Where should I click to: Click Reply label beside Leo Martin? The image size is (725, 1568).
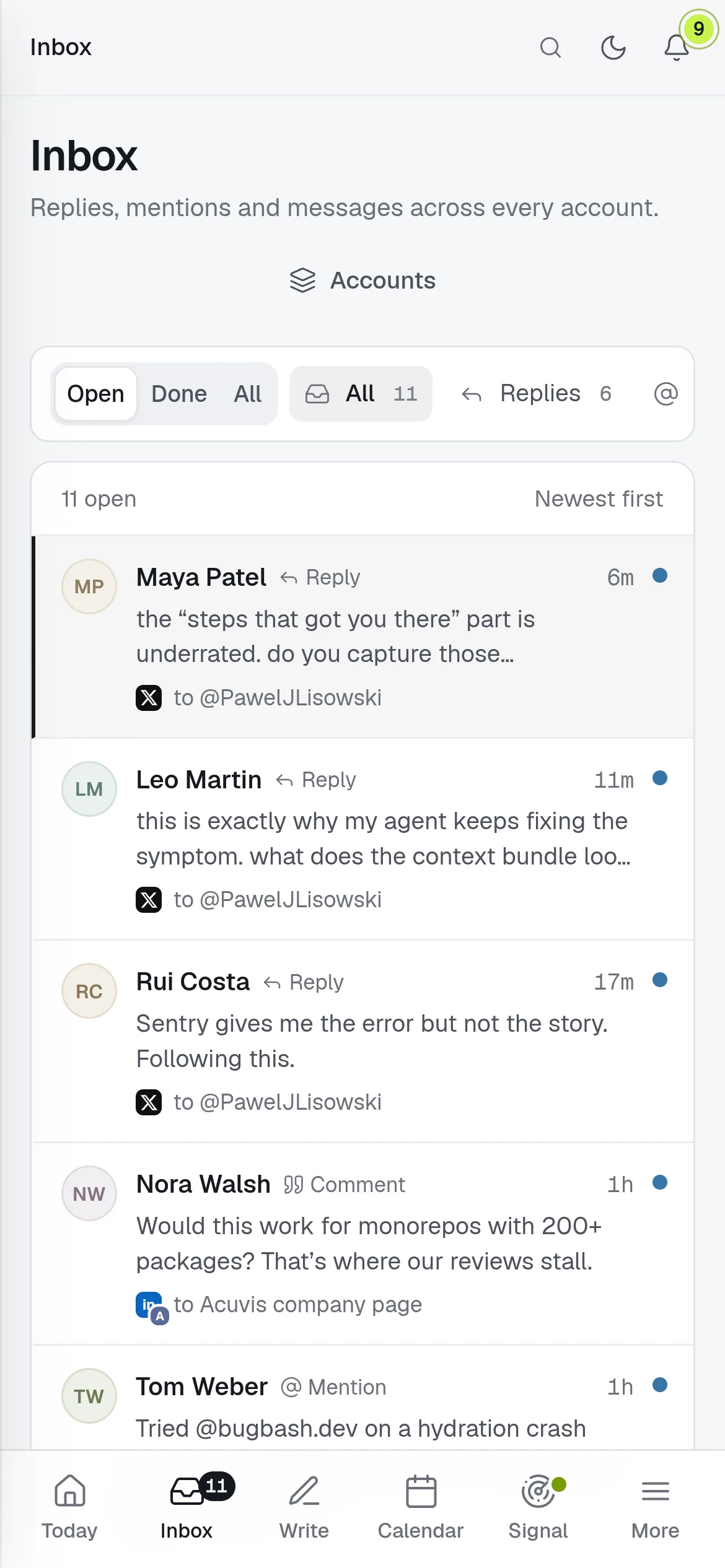tap(315, 780)
